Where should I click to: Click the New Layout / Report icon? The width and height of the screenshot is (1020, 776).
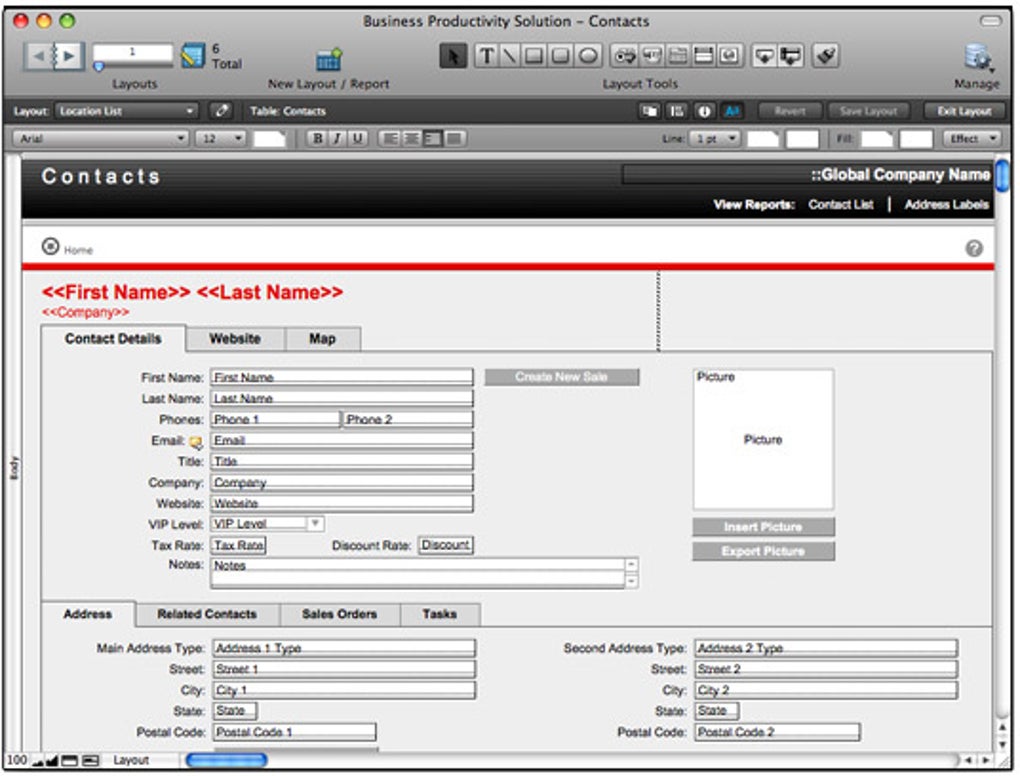point(329,59)
